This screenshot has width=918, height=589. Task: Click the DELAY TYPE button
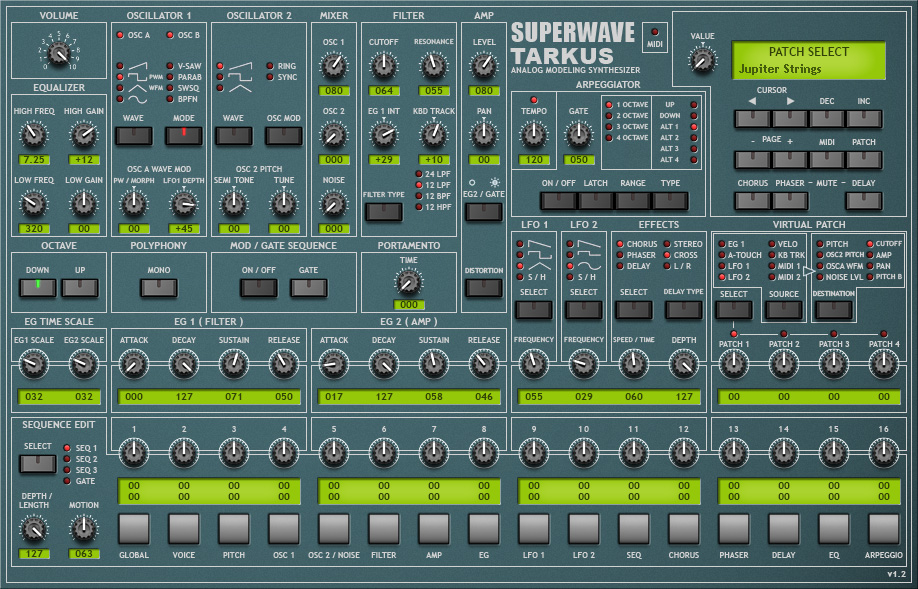[x=683, y=310]
